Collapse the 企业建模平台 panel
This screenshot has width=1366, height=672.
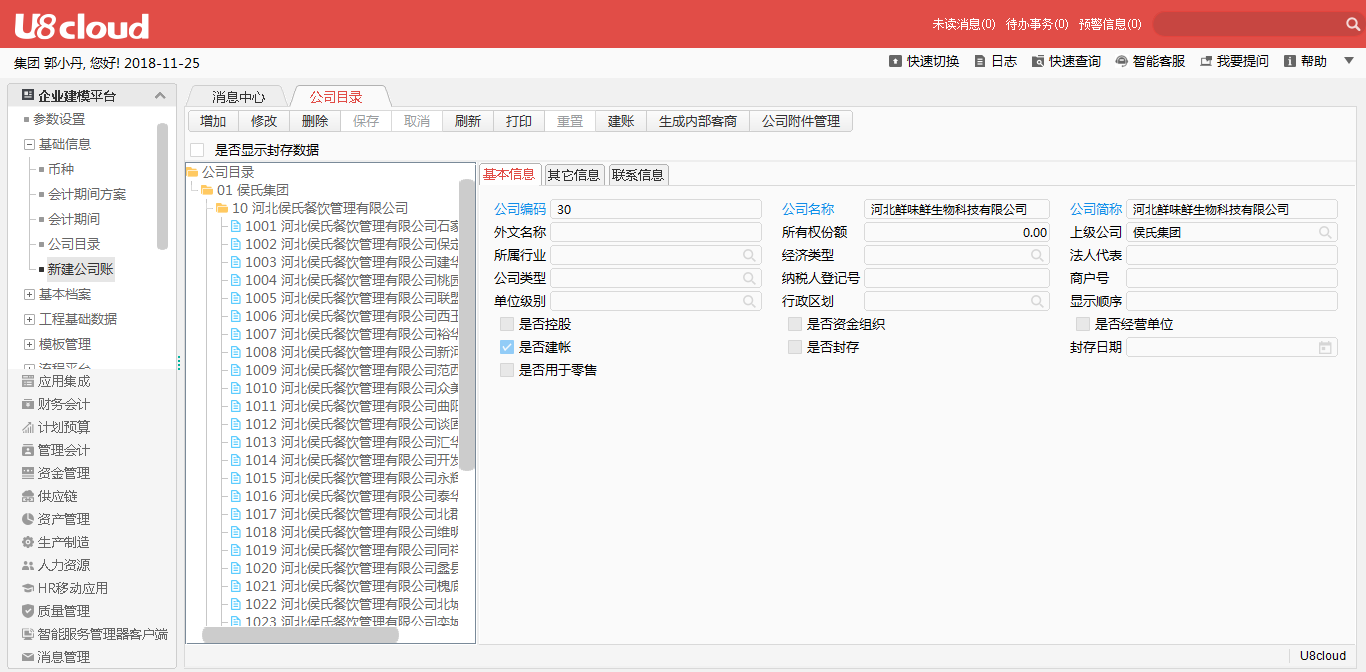[x=159, y=96]
